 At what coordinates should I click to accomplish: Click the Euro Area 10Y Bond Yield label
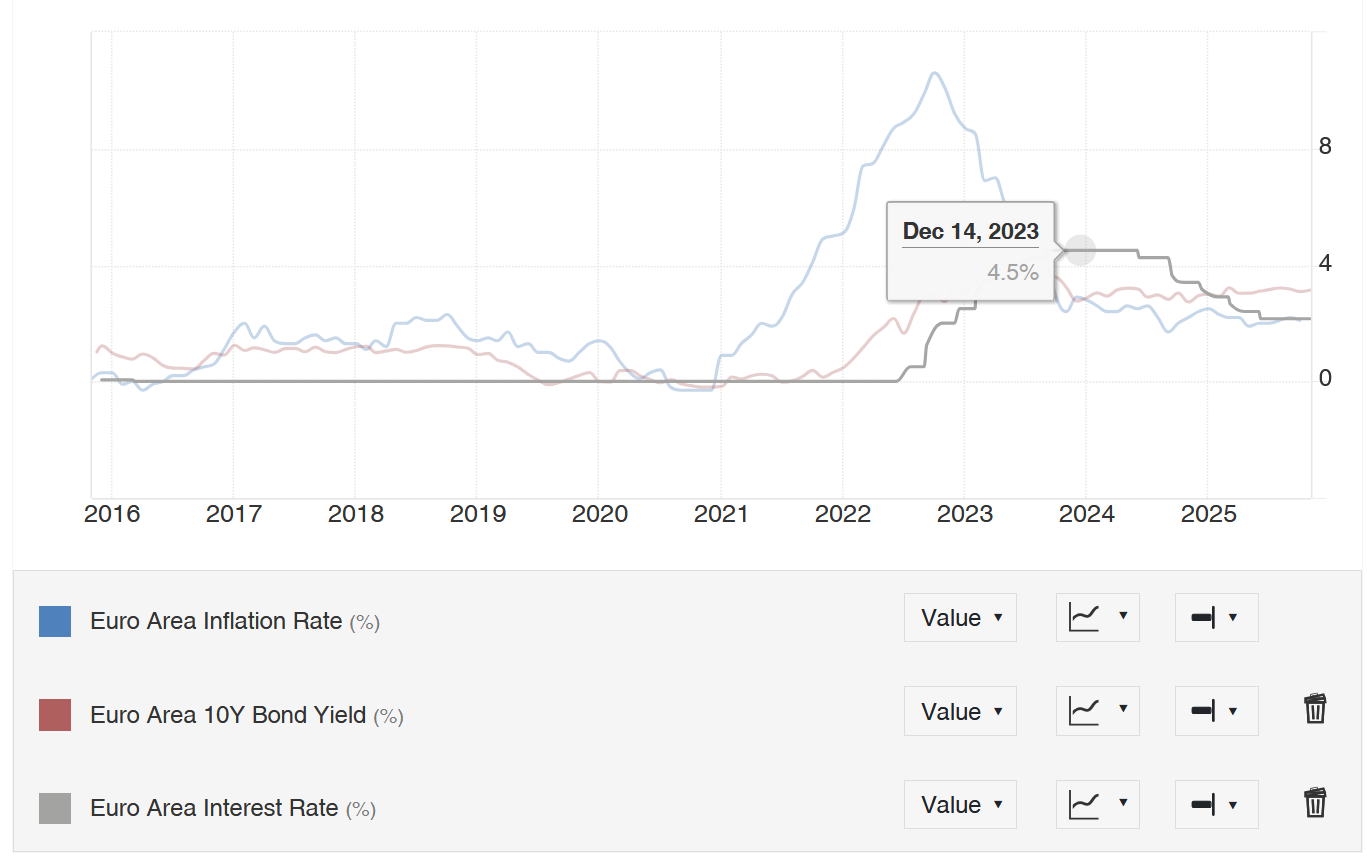(x=228, y=715)
